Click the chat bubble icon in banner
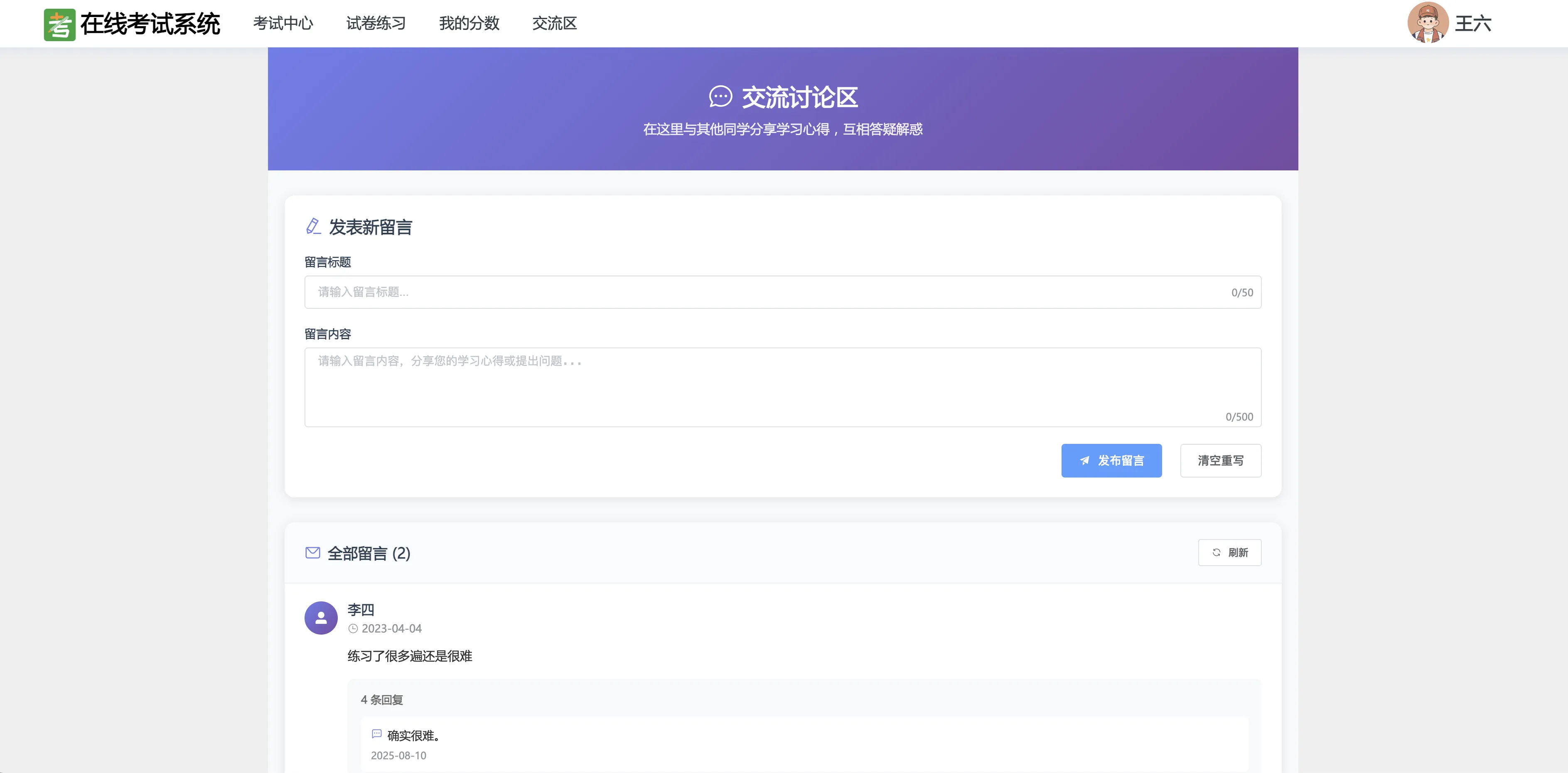 720,97
